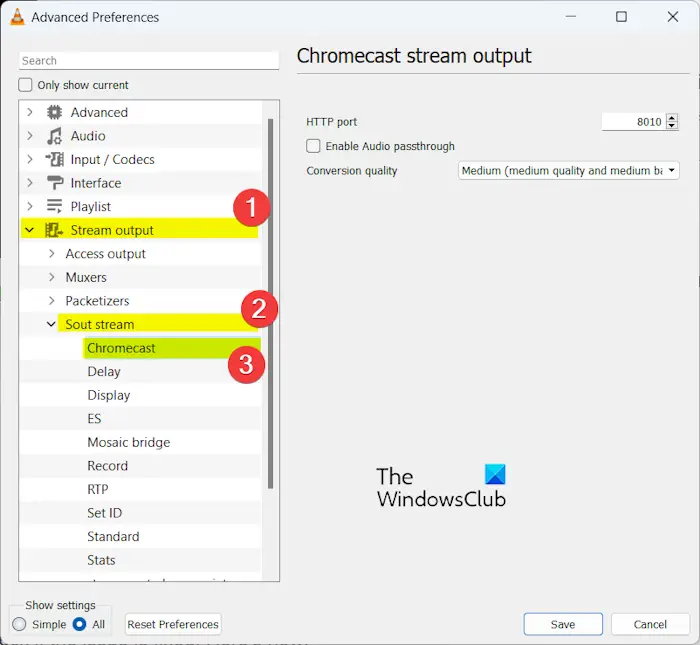This screenshot has width=700, height=645.
Task: Click the Interface paint roller icon
Action: [x=54, y=183]
